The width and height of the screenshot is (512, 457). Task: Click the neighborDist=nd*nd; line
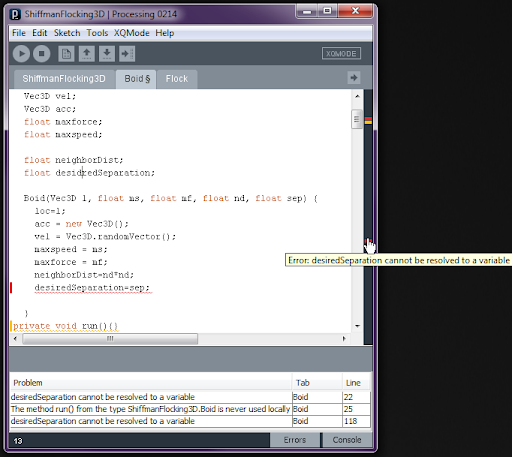[x=84, y=275]
